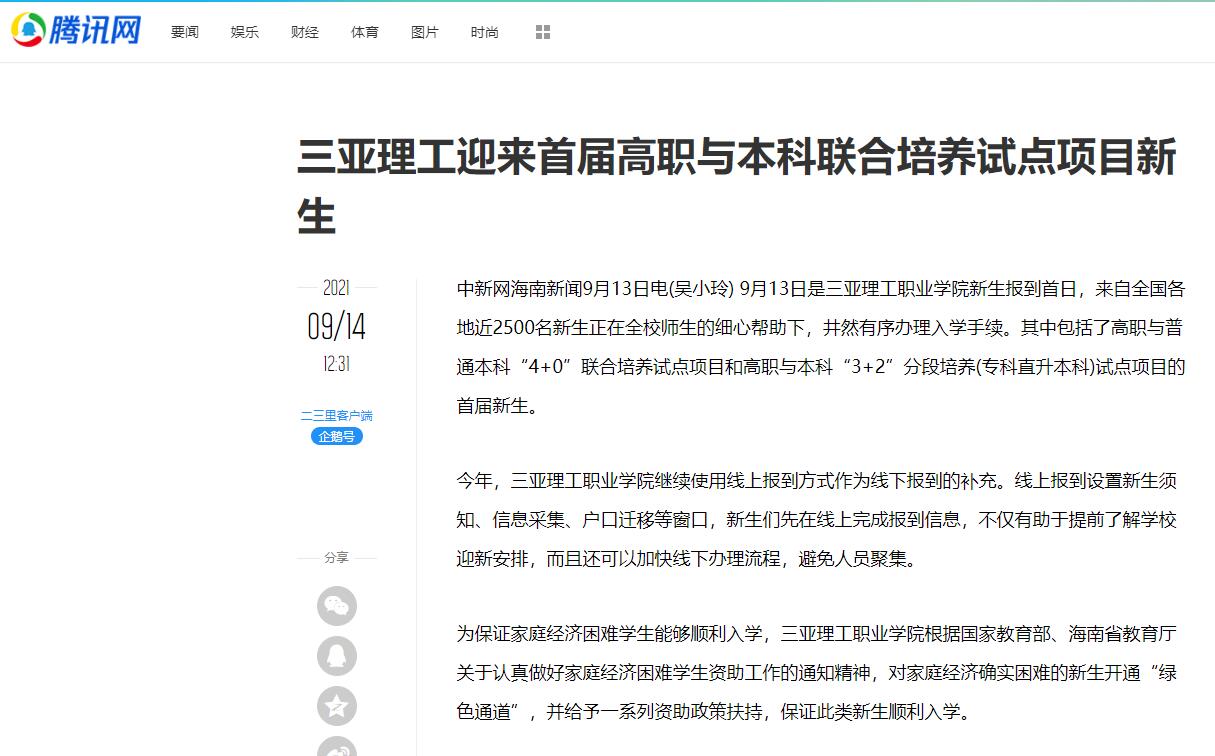Image resolution: width=1215 pixels, height=756 pixels.
Task: Open the 二三里客户端 source link
Action: (x=337, y=415)
